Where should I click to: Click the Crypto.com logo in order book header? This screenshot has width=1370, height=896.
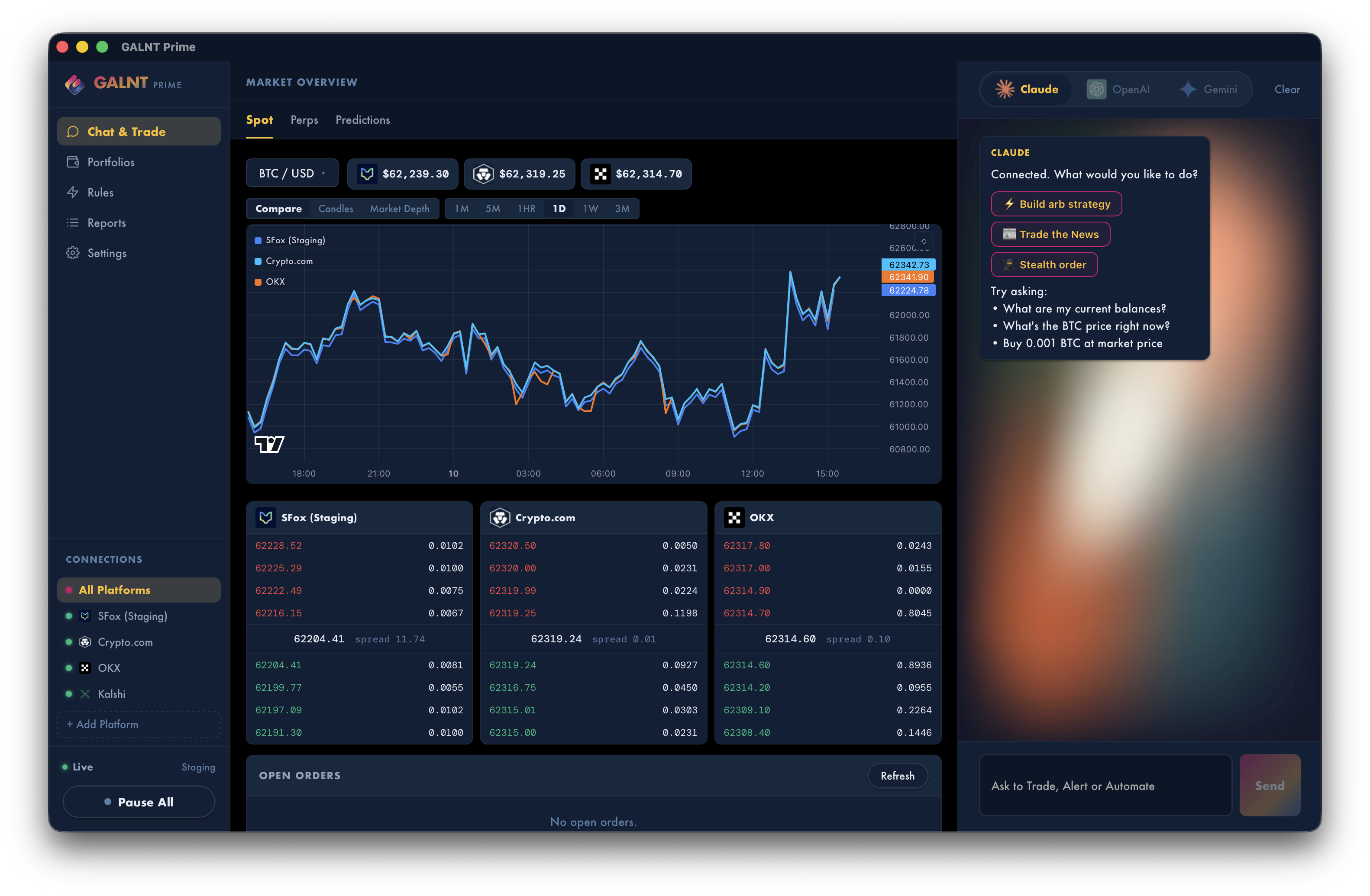[x=500, y=517]
